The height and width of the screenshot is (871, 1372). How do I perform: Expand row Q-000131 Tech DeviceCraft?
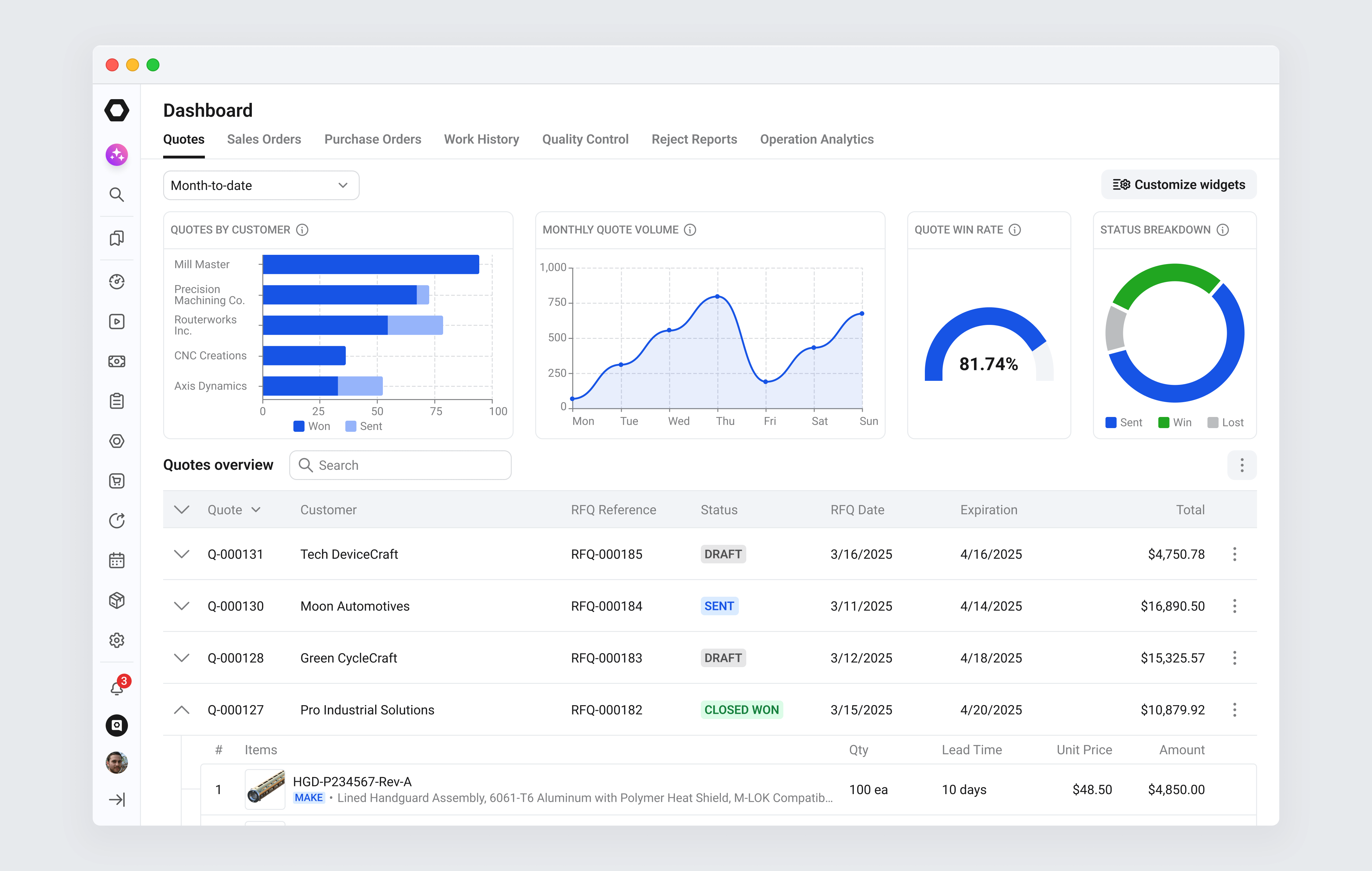click(x=181, y=554)
